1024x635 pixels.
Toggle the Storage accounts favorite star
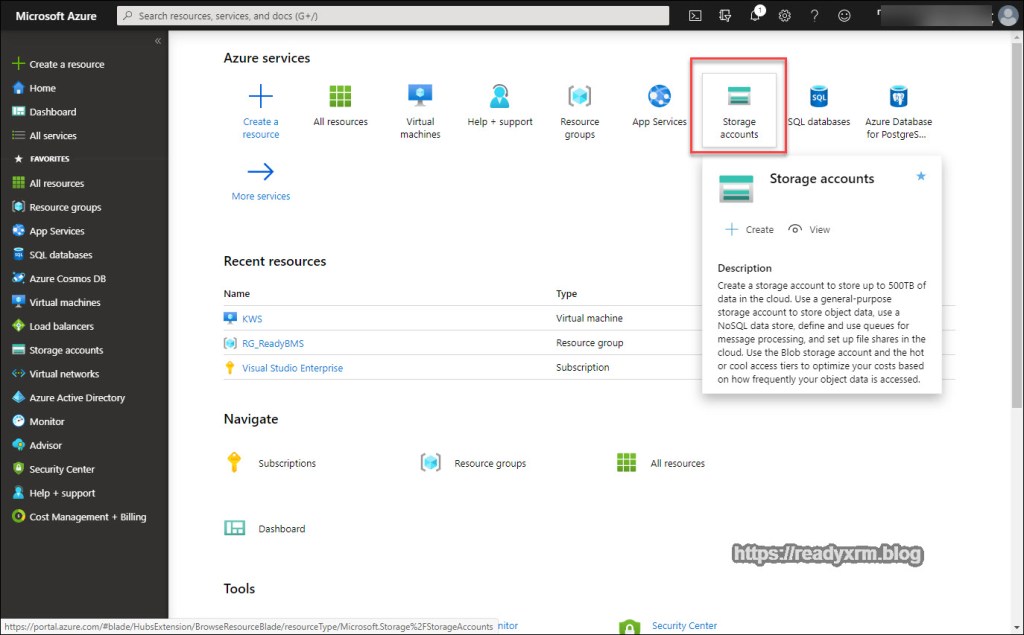921,176
